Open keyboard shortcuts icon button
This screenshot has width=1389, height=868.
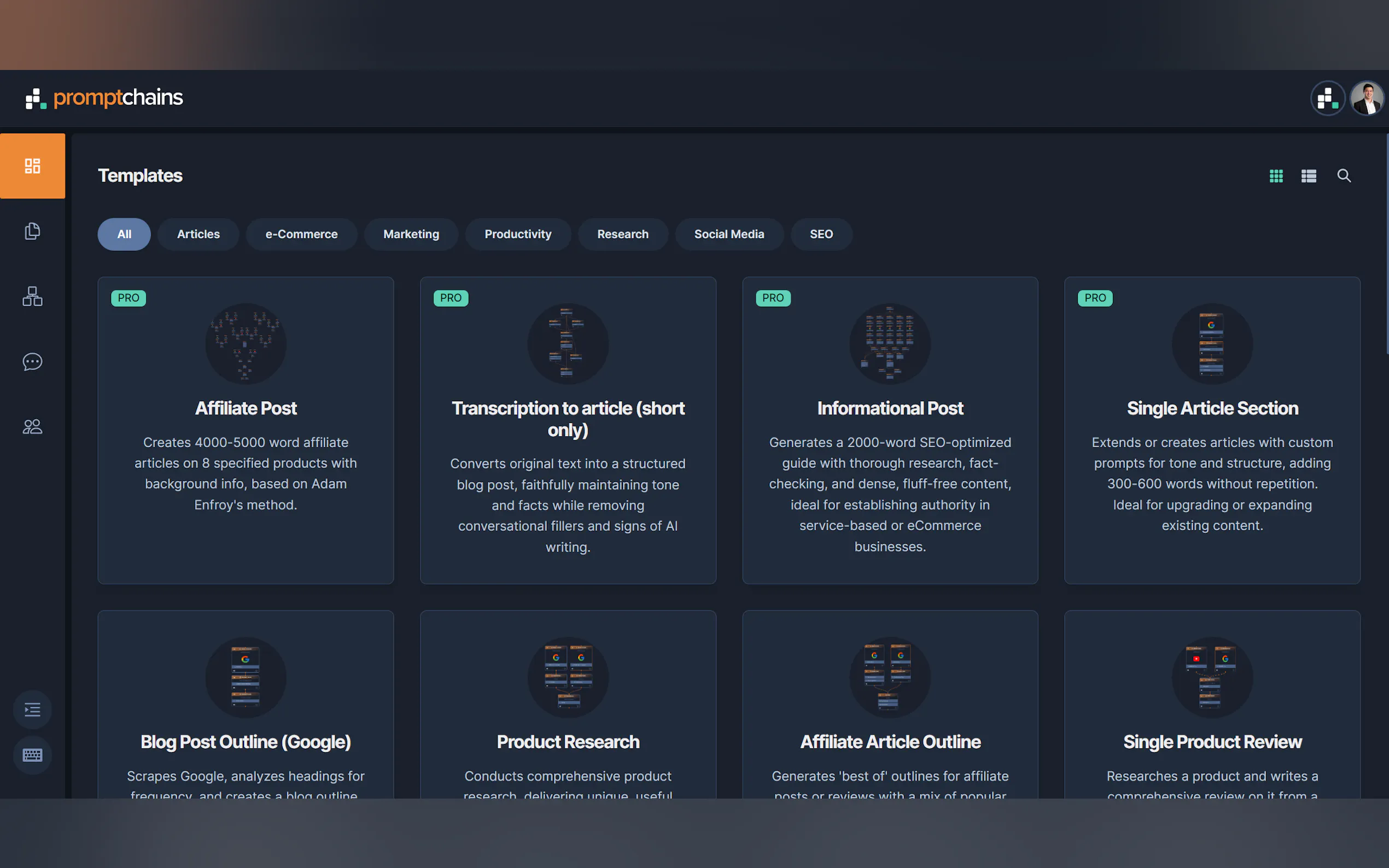pos(32,755)
